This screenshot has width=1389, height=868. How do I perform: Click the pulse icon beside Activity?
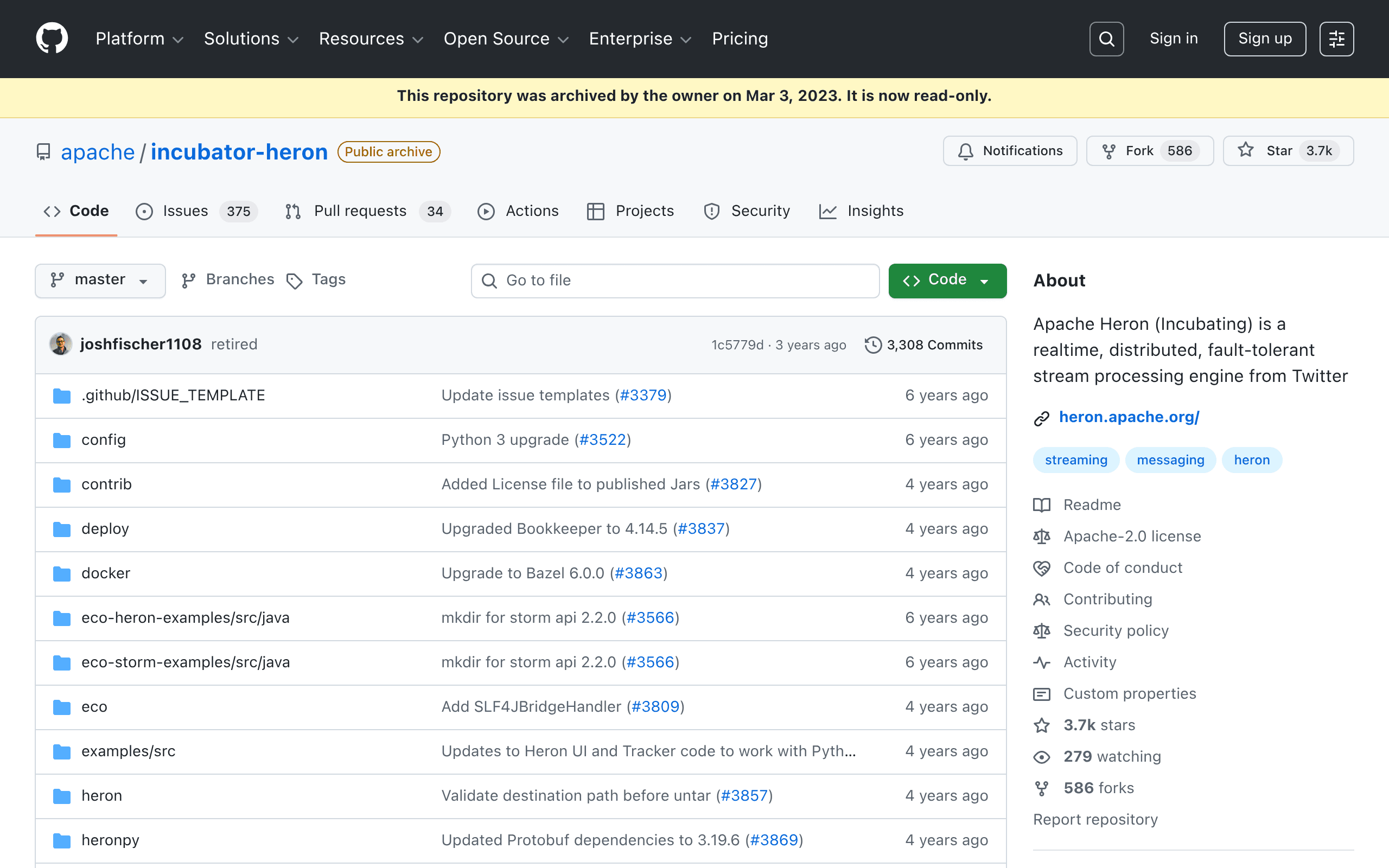[1041, 662]
